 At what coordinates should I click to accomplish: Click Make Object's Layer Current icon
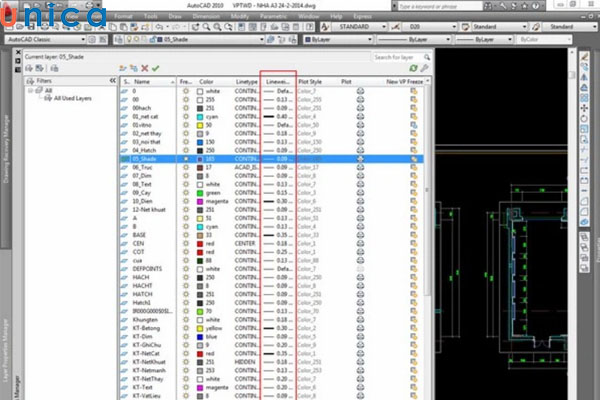(271, 39)
